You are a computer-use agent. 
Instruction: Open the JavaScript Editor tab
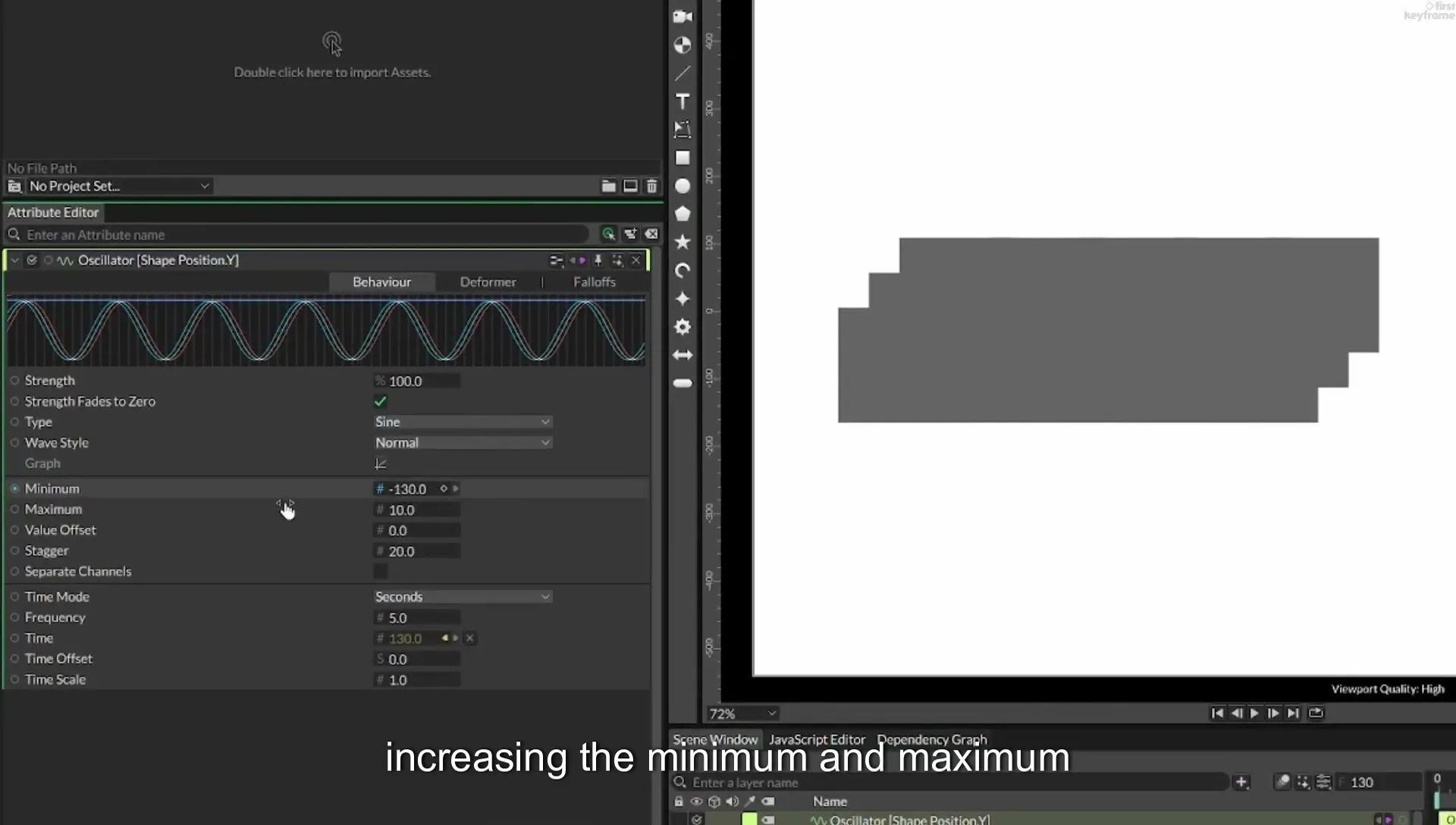pyautogui.click(x=817, y=739)
